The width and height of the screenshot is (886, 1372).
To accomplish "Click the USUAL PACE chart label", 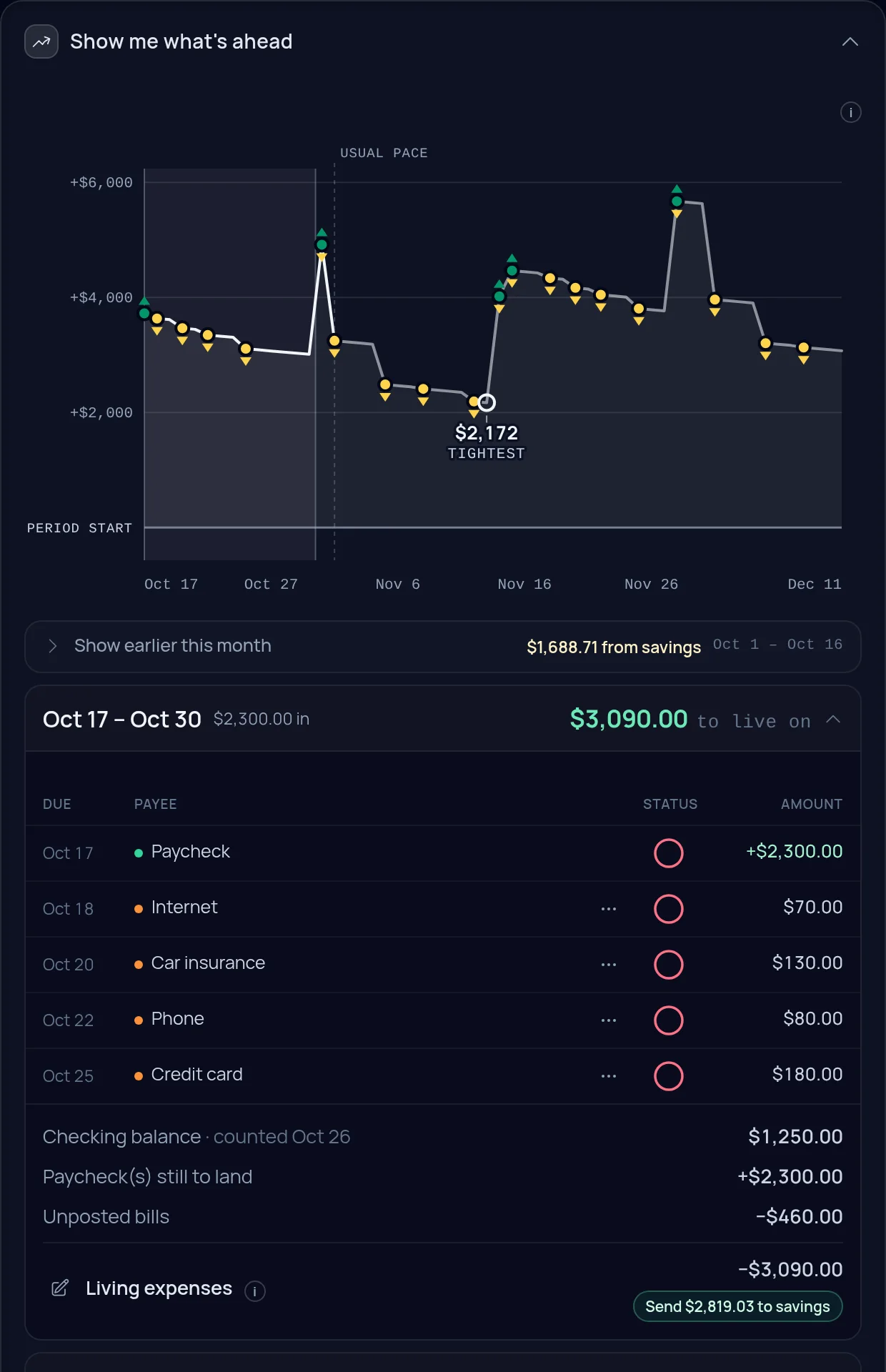I will [384, 153].
